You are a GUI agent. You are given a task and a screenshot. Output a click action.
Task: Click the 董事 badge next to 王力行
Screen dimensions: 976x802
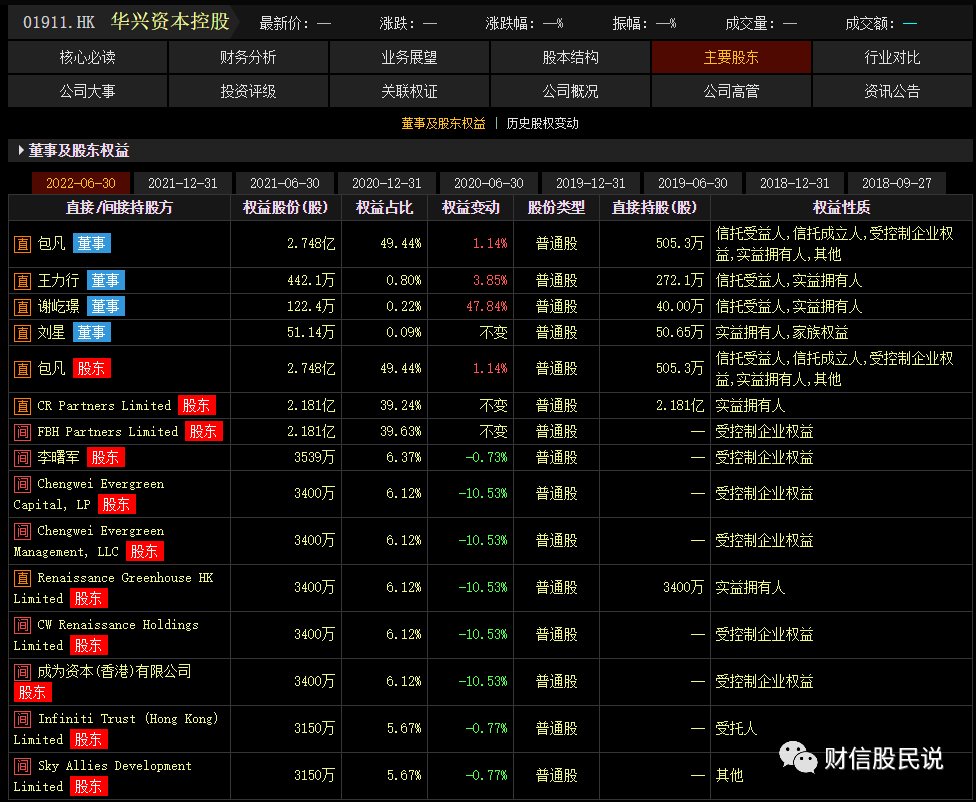pos(105,280)
